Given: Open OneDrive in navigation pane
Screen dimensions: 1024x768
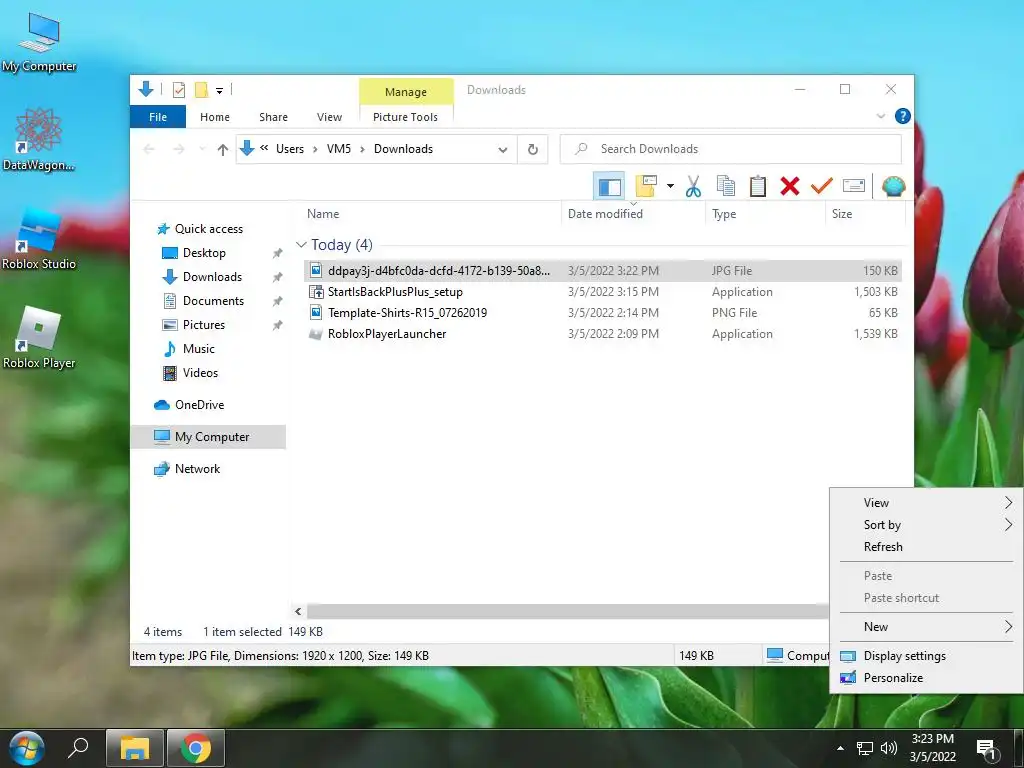Looking at the screenshot, I should click(x=199, y=405).
